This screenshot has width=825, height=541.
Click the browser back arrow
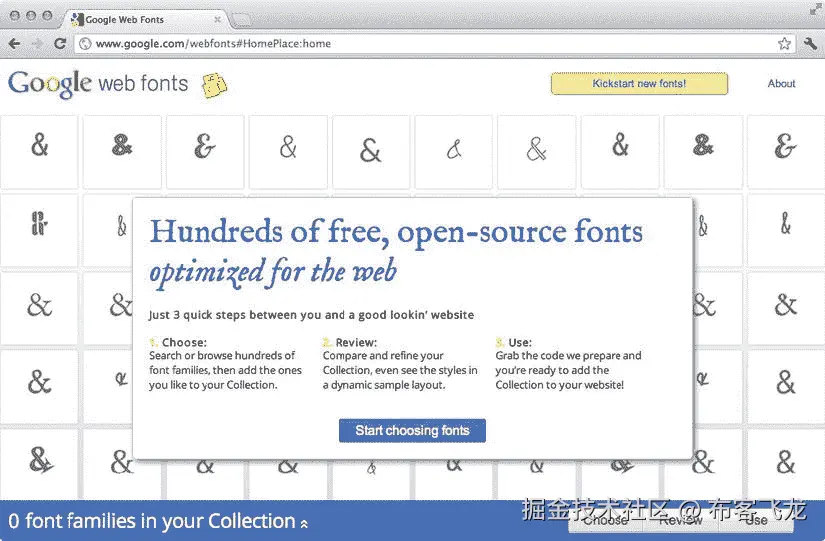(14, 44)
